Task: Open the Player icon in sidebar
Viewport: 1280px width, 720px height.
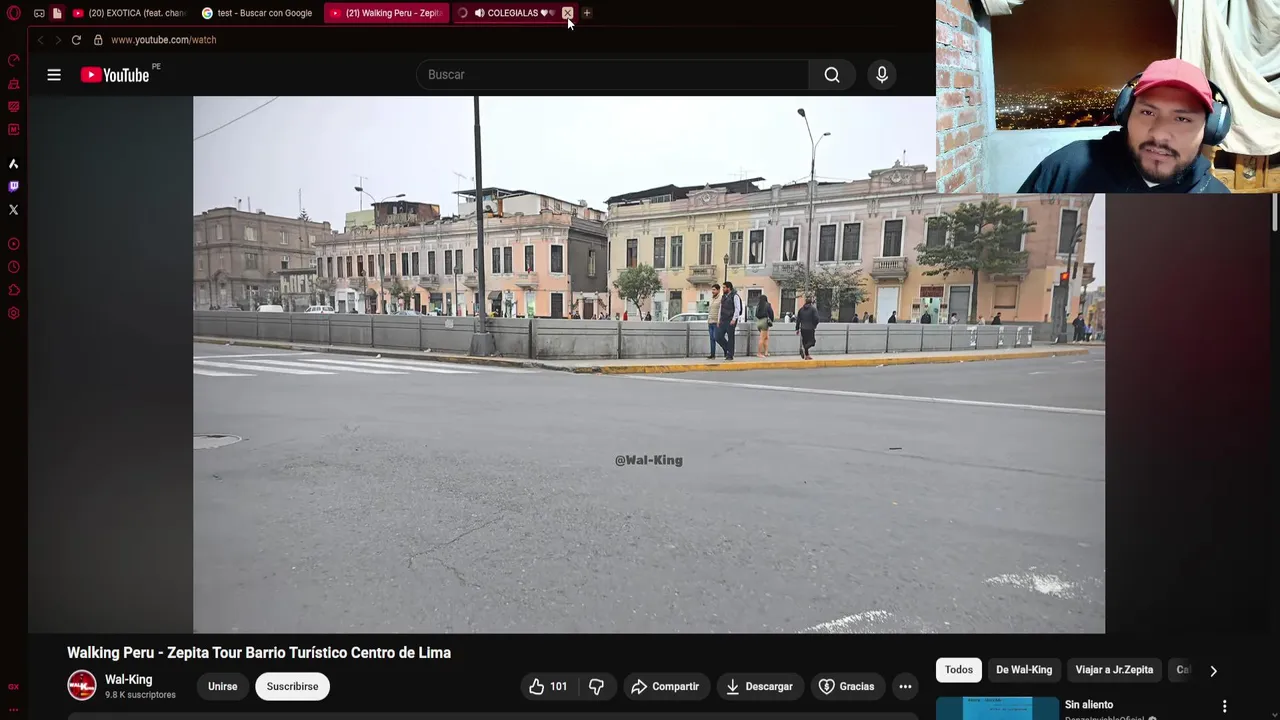Action: pyautogui.click(x=13, y=244)
